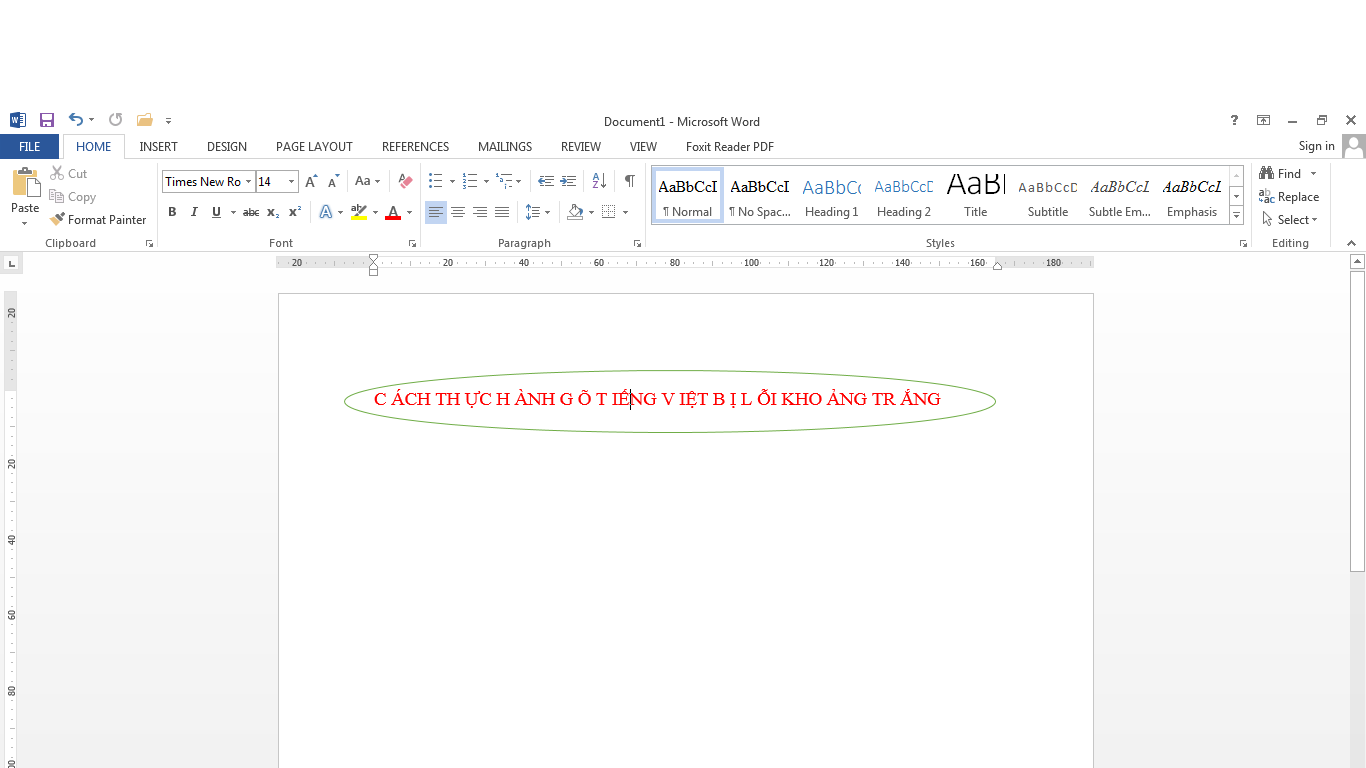Viewport: 1366px width, 768px height.
Task: Toggle Center paragraph alignment
Action: coord(458,212)
